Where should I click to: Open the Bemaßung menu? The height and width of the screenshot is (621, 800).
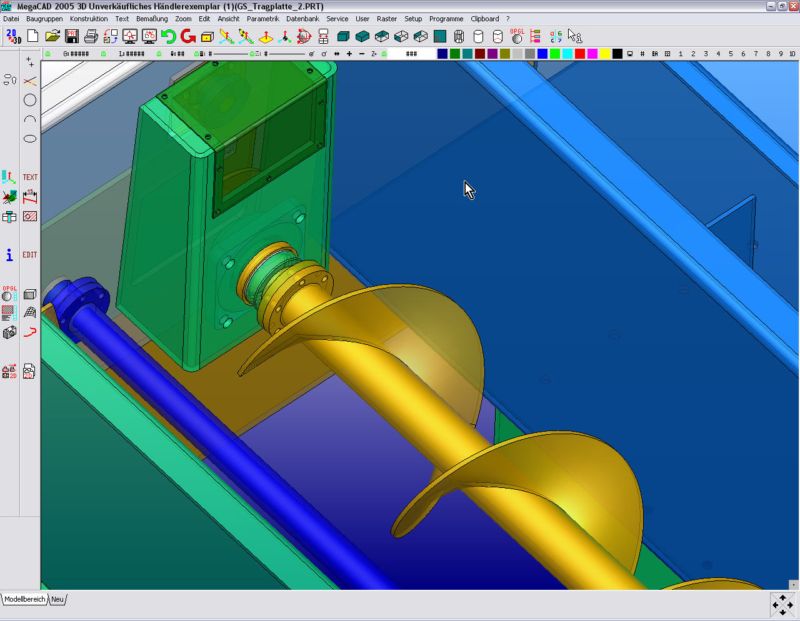pyautogui.click(x=149, y=19)
